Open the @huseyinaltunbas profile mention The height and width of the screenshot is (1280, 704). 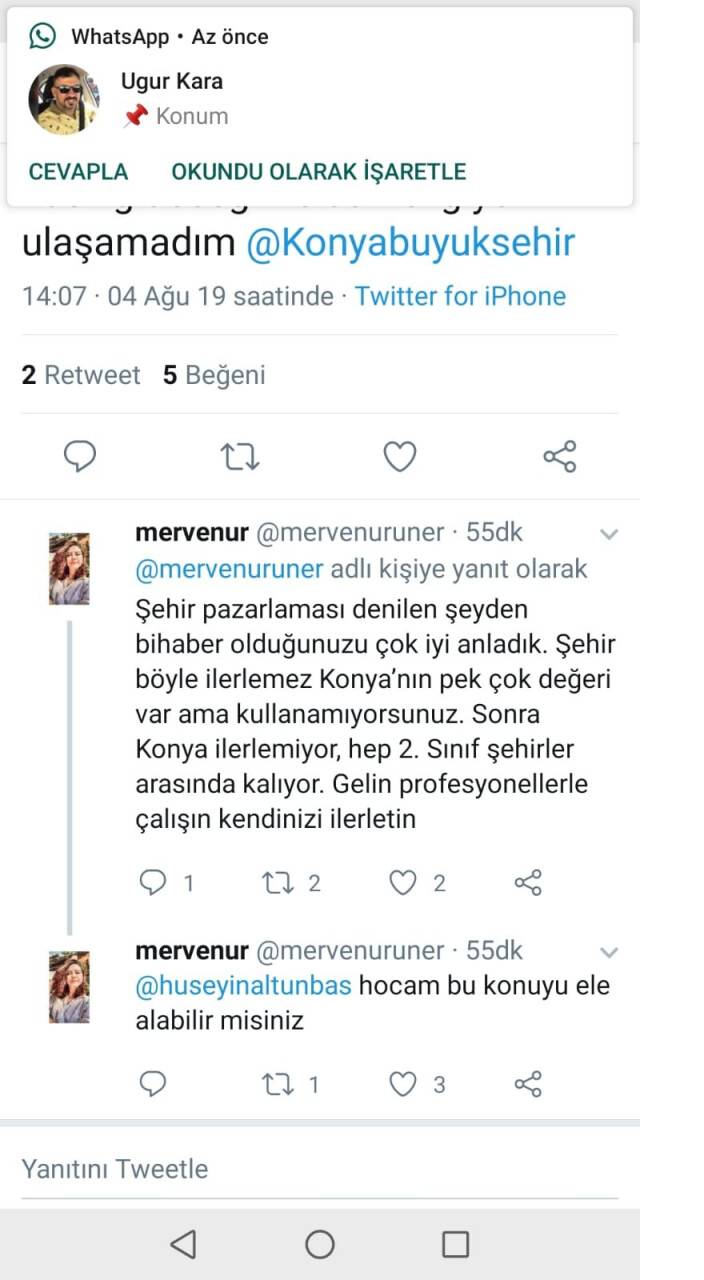point(243,985)
